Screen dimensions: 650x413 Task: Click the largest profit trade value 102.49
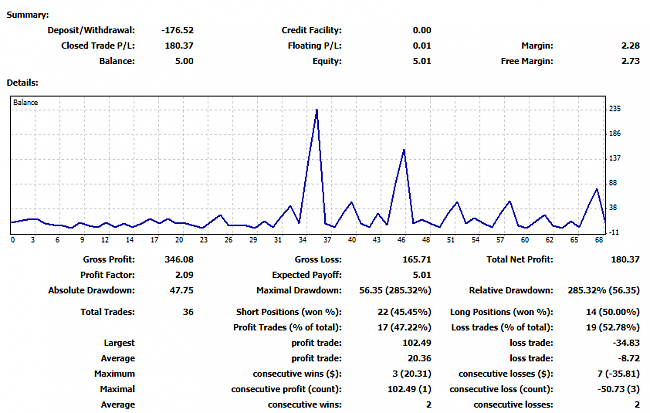coord(417,343)
